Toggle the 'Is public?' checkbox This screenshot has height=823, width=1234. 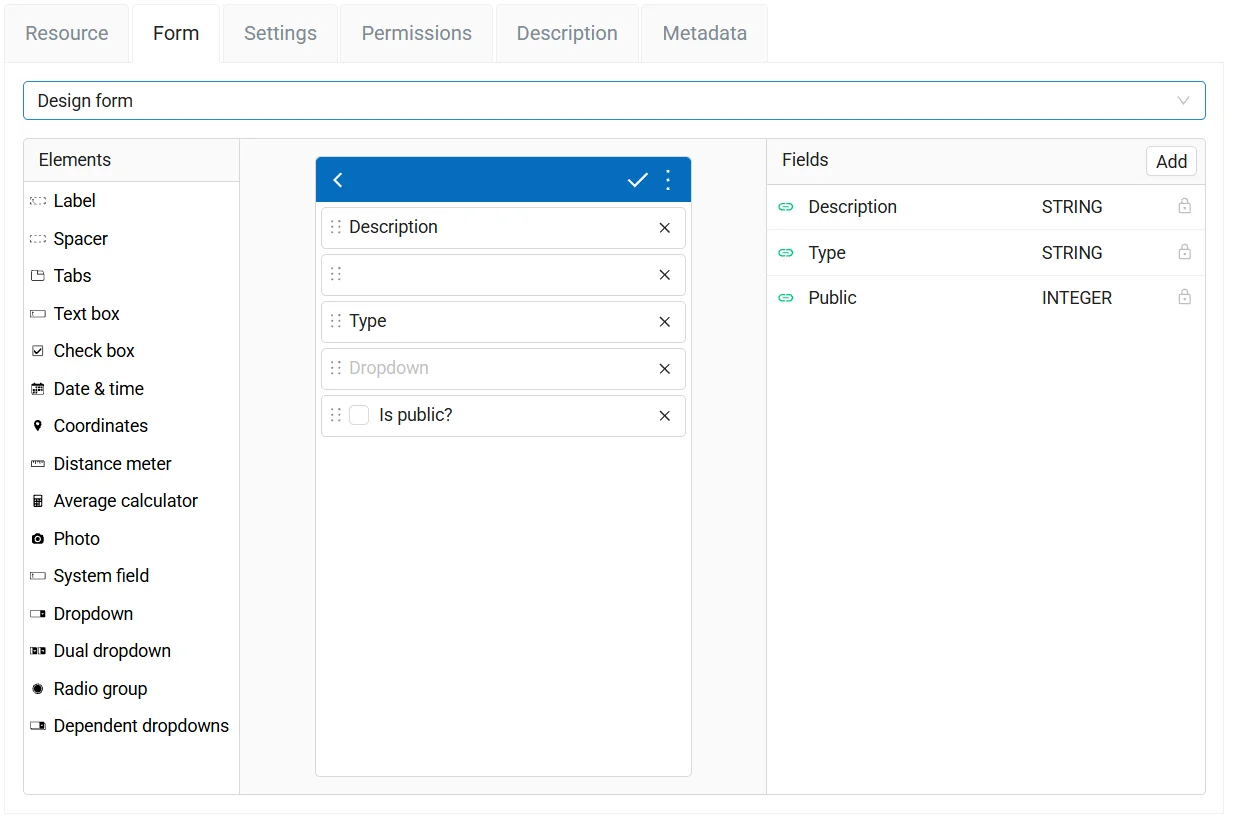pos(359,415)
